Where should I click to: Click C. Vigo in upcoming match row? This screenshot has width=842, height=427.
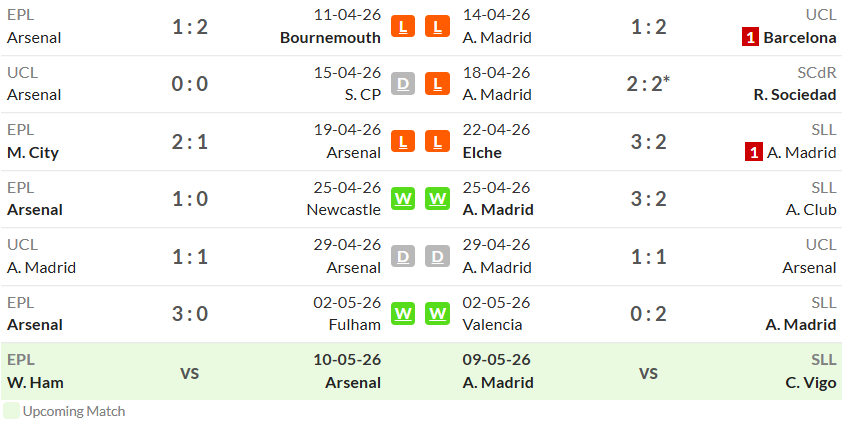[x=811, y=382]
